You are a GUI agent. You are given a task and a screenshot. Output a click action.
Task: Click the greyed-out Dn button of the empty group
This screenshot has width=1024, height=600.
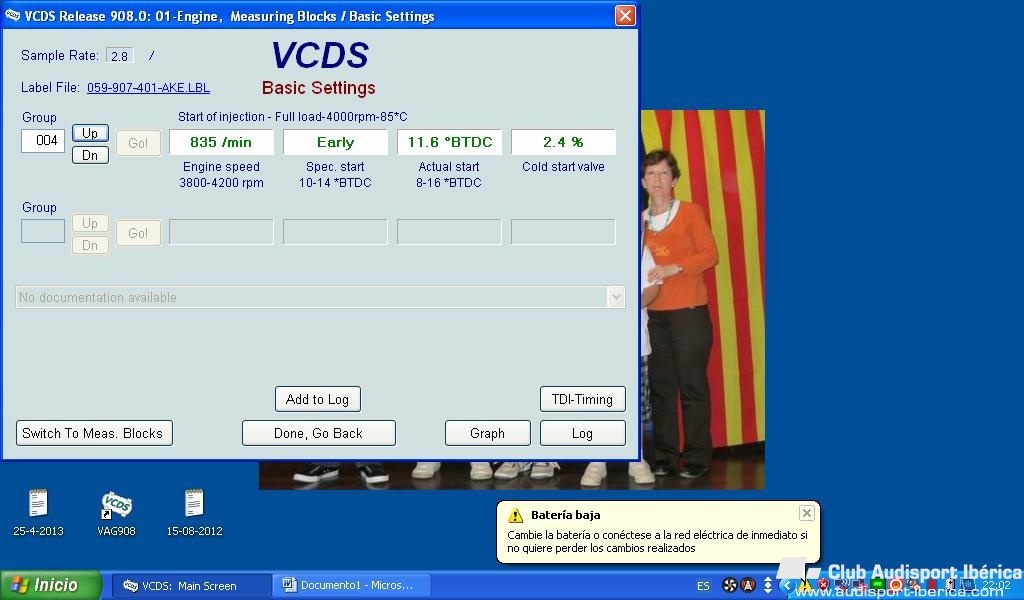pyautogui.click(x=90, y=245)
